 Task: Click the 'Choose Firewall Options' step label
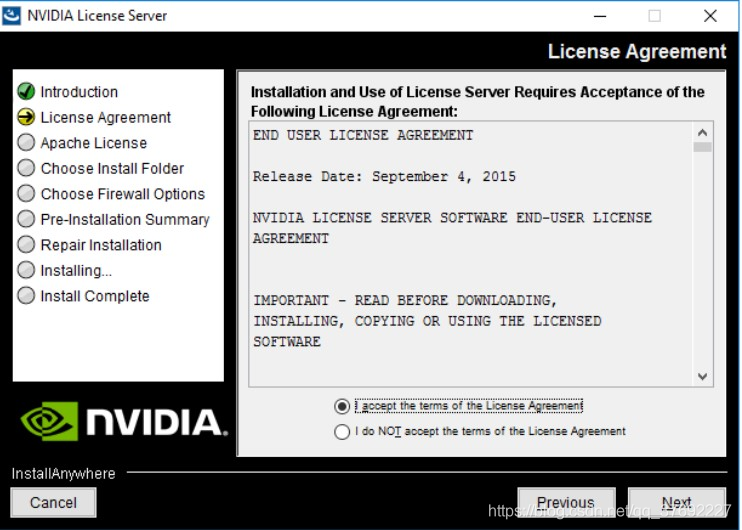pos(123,194)
